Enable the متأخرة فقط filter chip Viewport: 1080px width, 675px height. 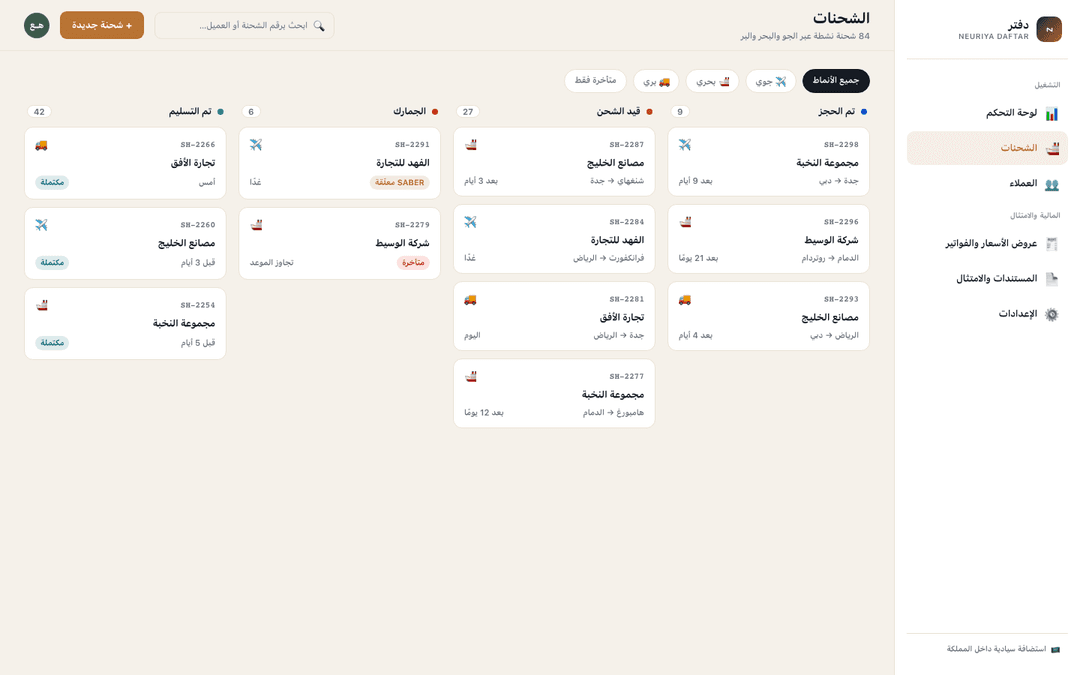coord(595,81)
